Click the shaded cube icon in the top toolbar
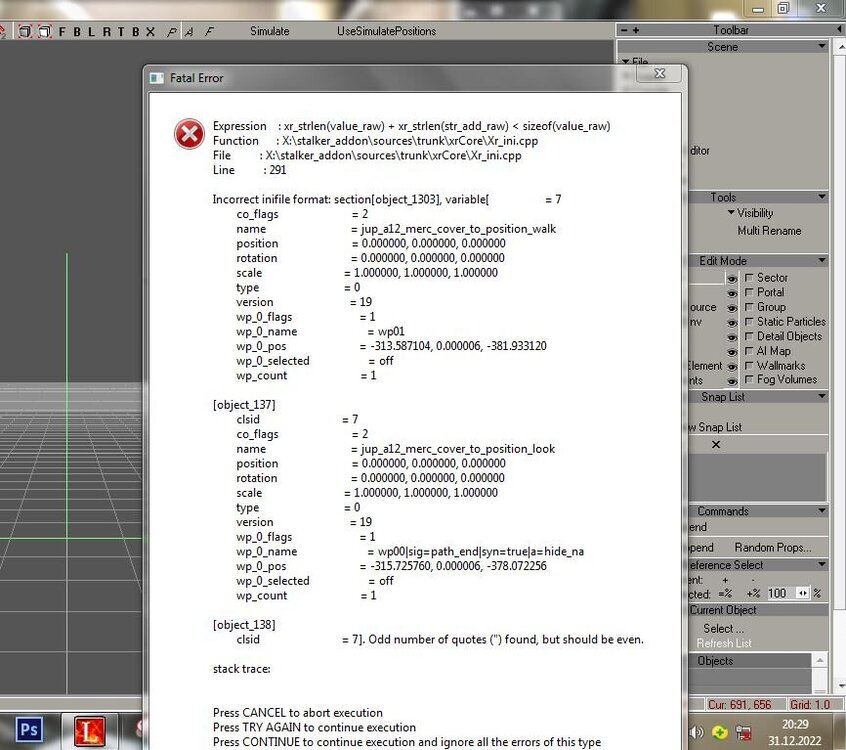 [25, 31]
